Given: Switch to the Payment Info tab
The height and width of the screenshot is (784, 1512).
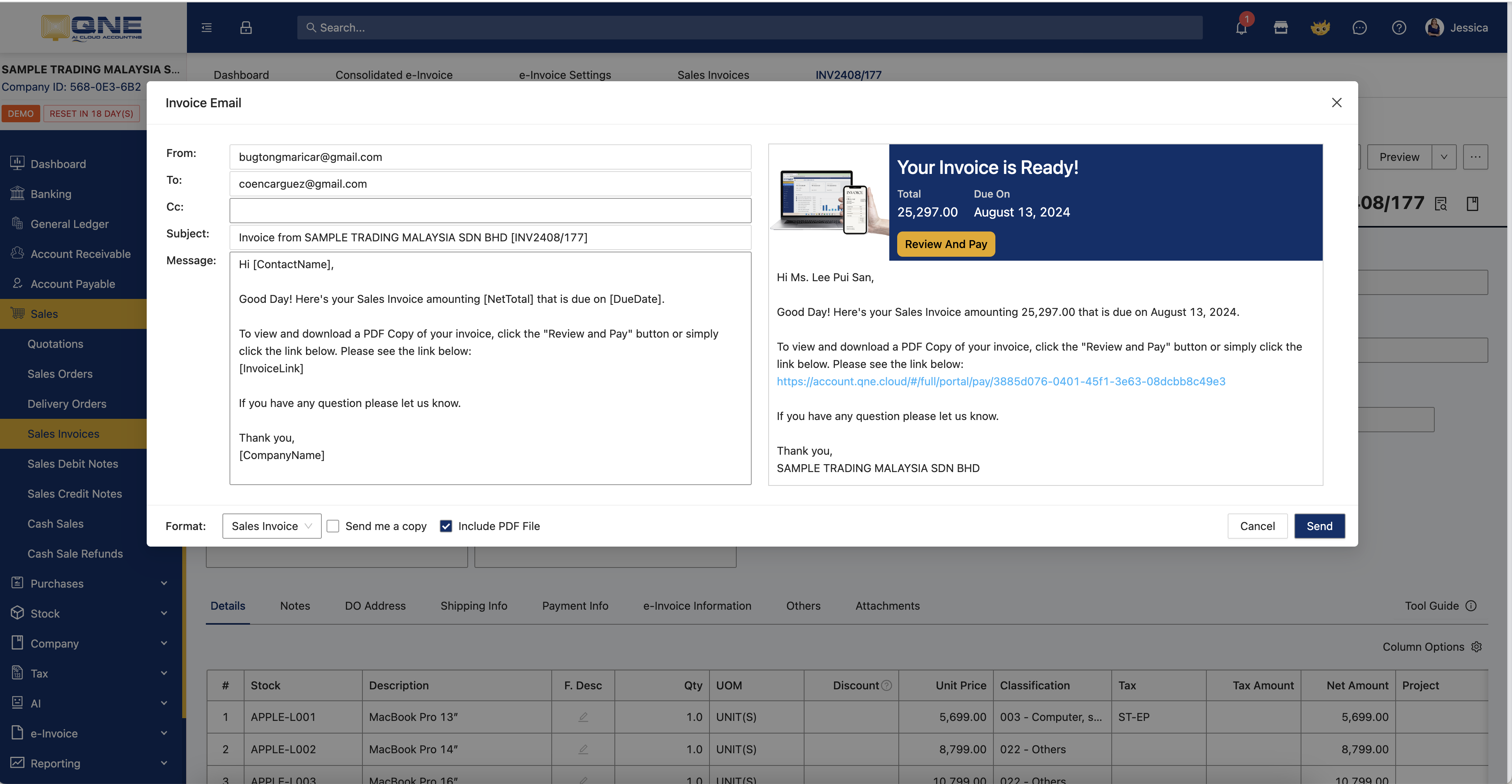Looking at the screenshot, I should pyautogui.click(x=575, y=606).
